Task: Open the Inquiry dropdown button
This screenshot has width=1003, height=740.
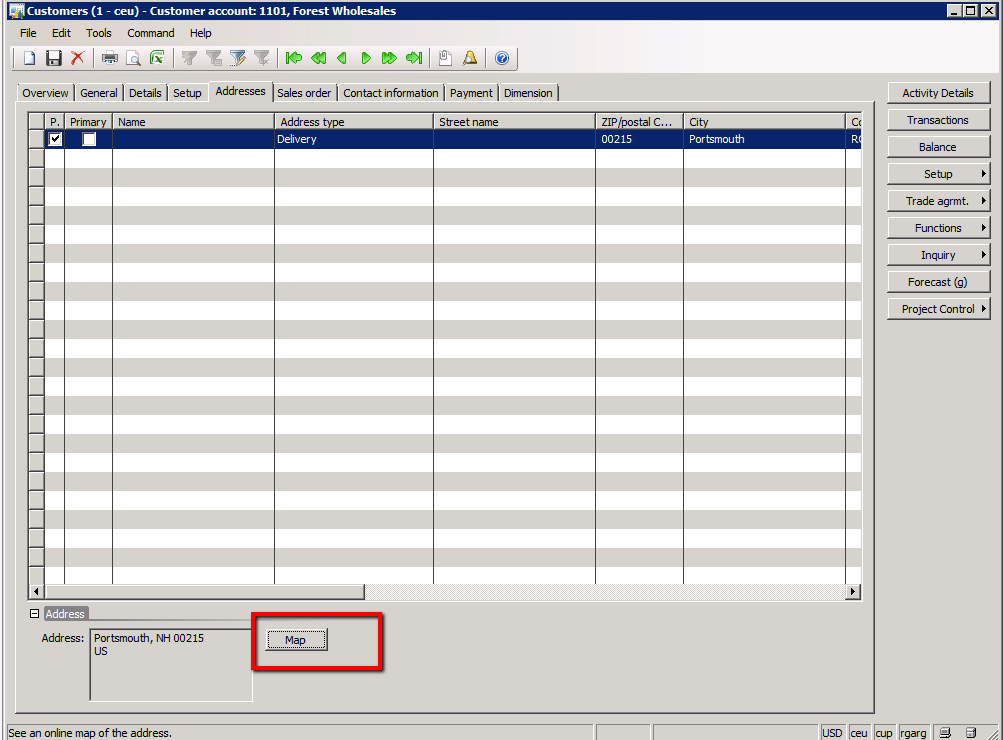Action: pos(938,255)
